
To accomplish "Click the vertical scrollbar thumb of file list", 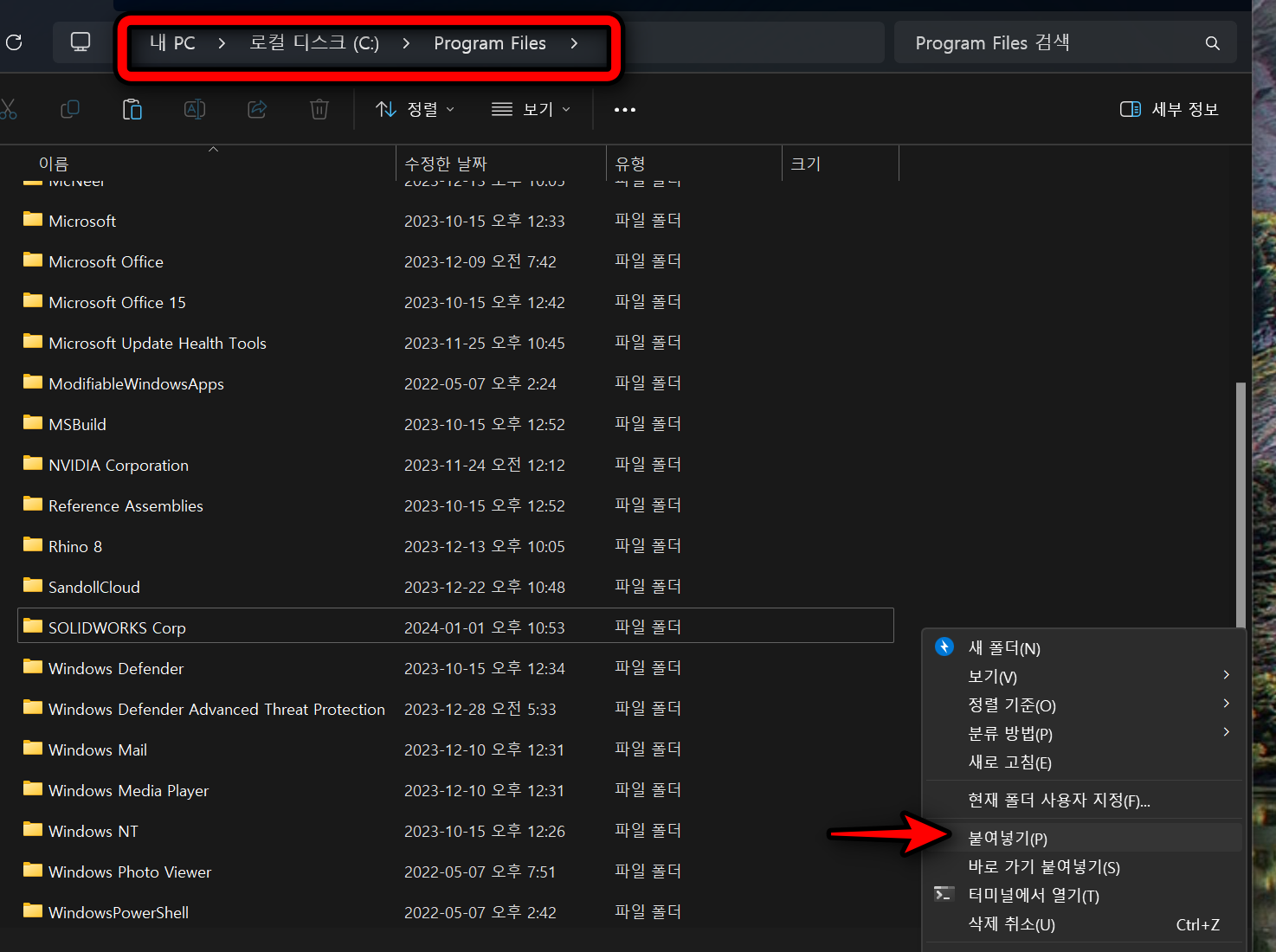I will tap(1241, 505).
